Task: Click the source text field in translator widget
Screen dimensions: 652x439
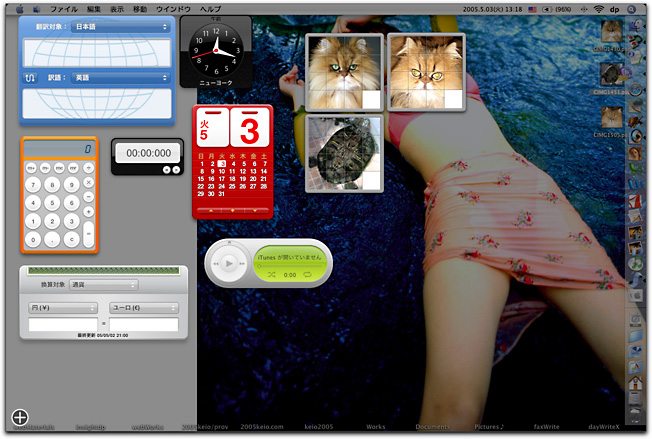Action: pyautogui.click(x=98, y=50)
